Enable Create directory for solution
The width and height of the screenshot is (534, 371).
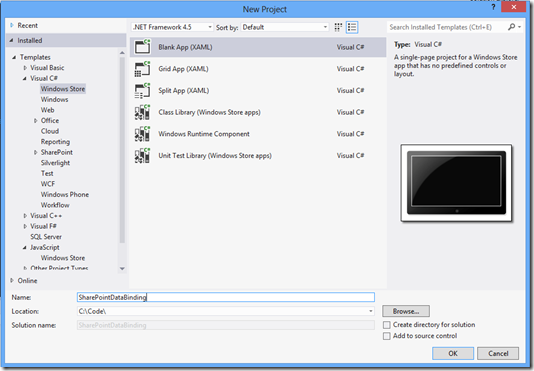coord(387,325)
